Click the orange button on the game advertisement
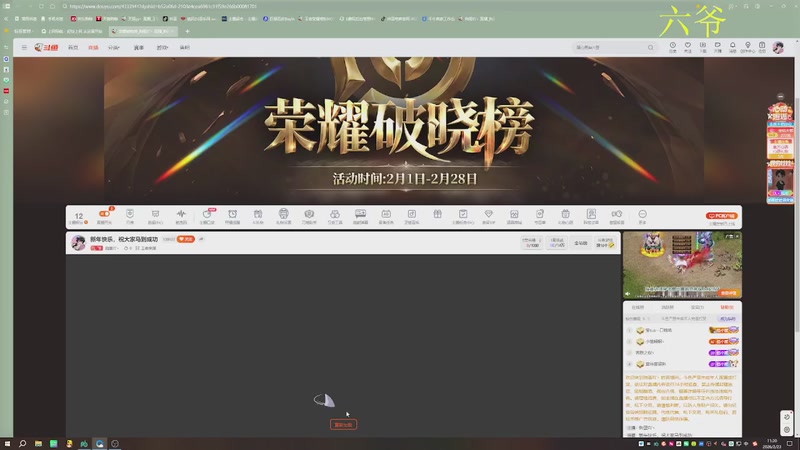 coord(728,293)
